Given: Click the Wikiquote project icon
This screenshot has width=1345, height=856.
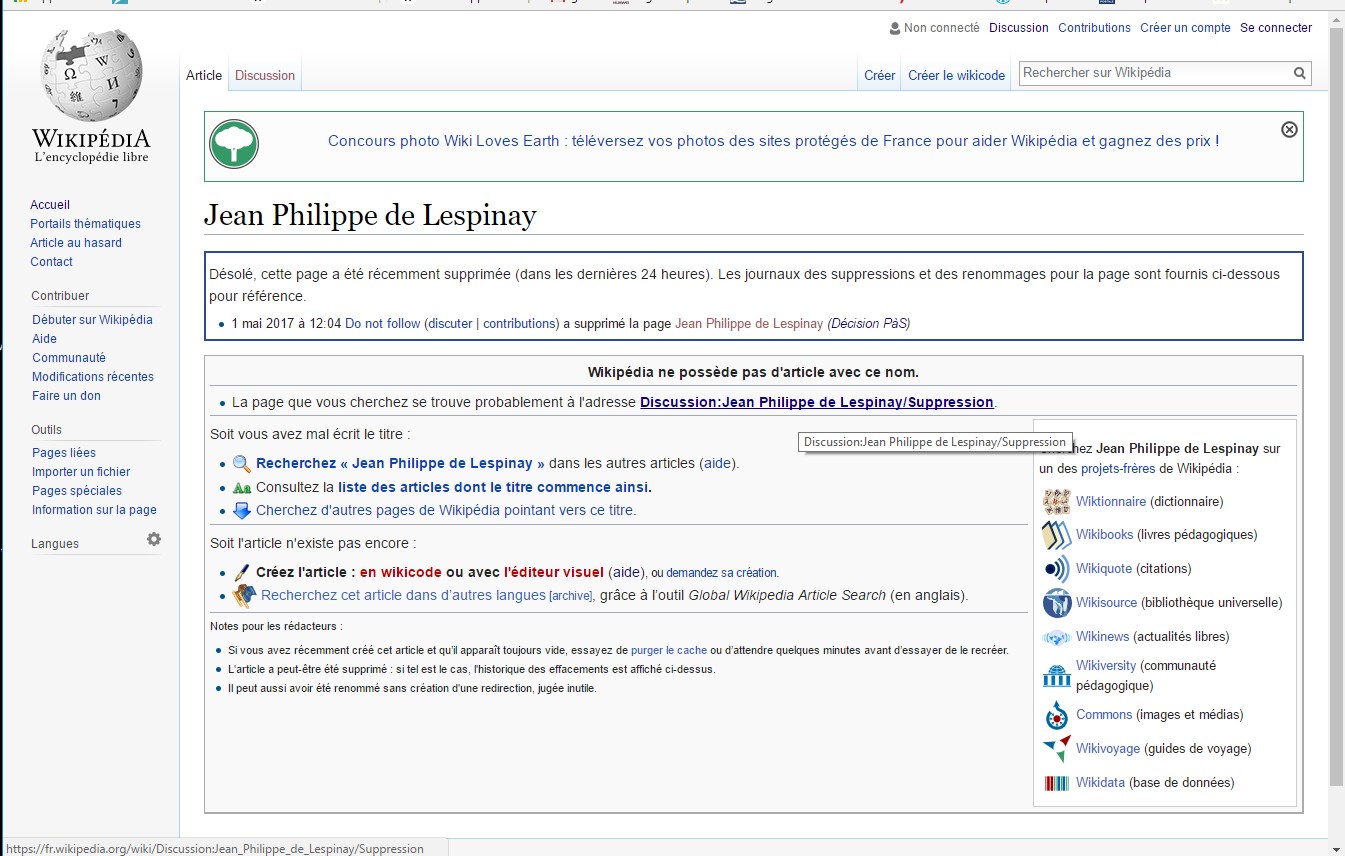Looking at the screenshot, I should click(1056, 569).
